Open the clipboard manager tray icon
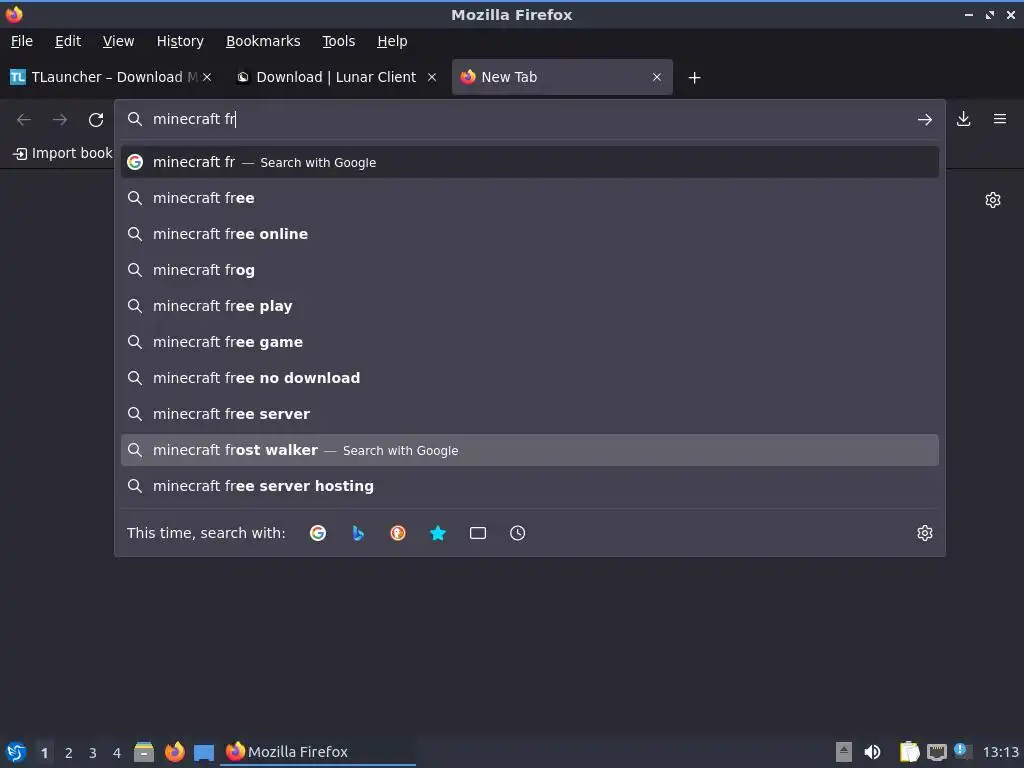The height and width of the screenshot is (768, 1024). tap(909, 752)
